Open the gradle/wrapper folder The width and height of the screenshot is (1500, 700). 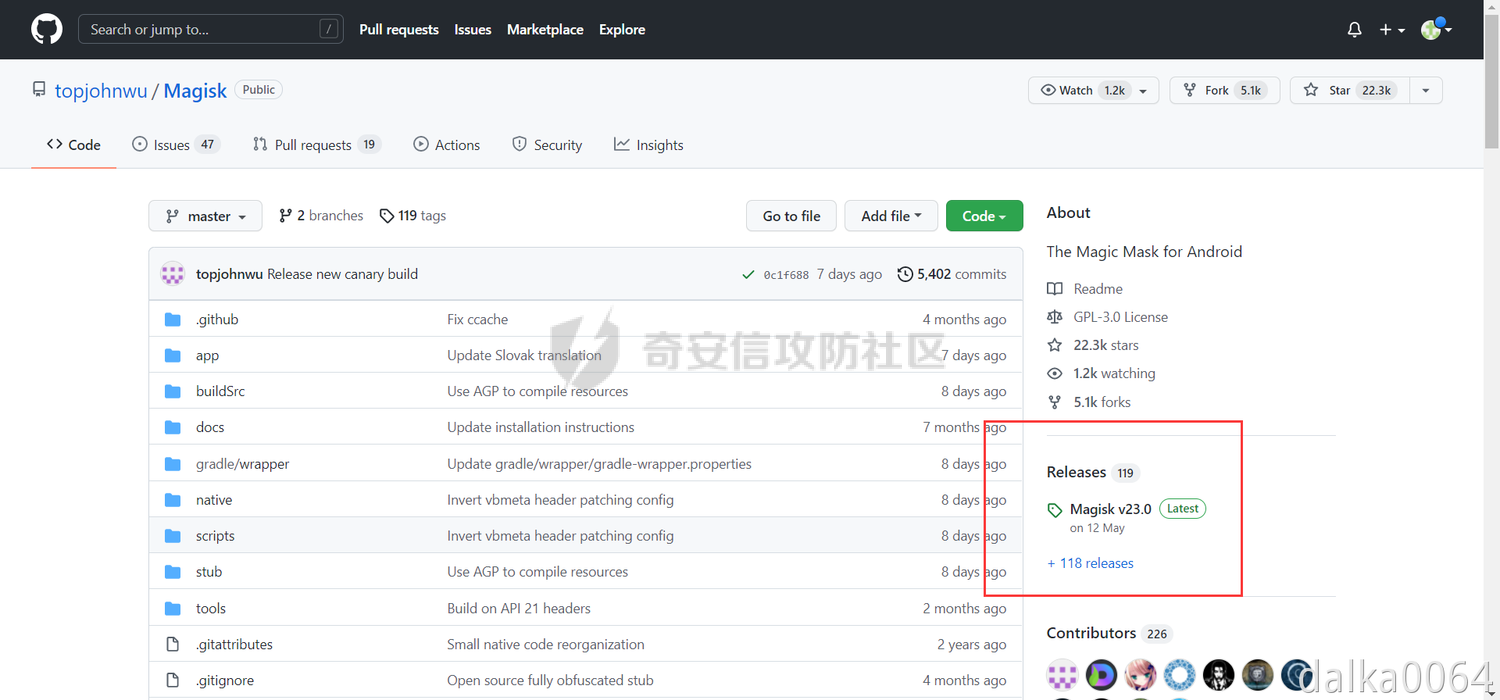[242, 464]
